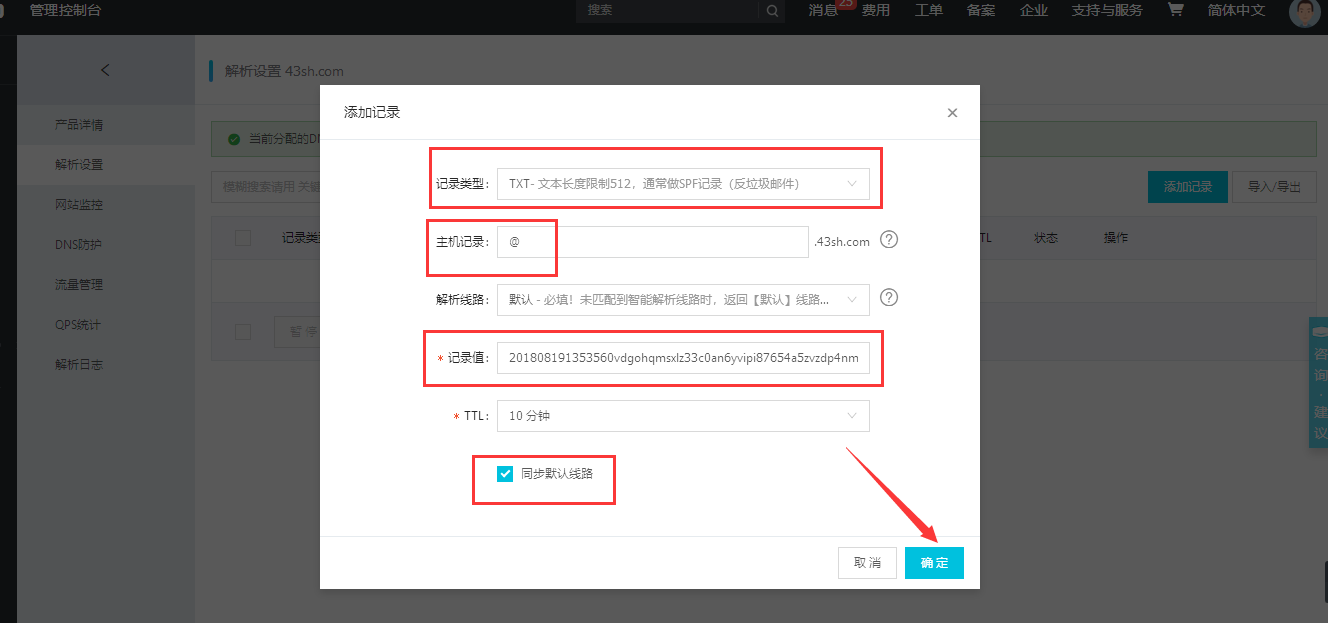Viewport: 1328px width, 623px height.
Task: Open the TTL 10 分钟 dropdown
Action: [683, 416]
